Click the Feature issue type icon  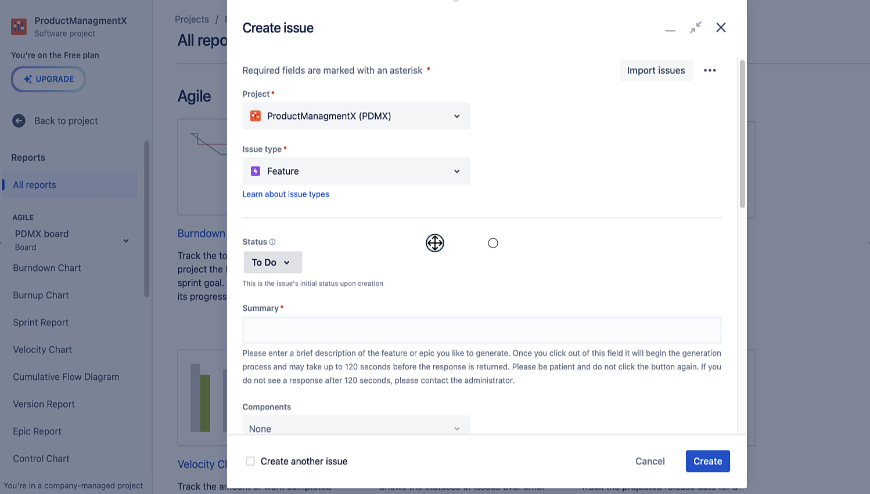[x=255, y=171]
